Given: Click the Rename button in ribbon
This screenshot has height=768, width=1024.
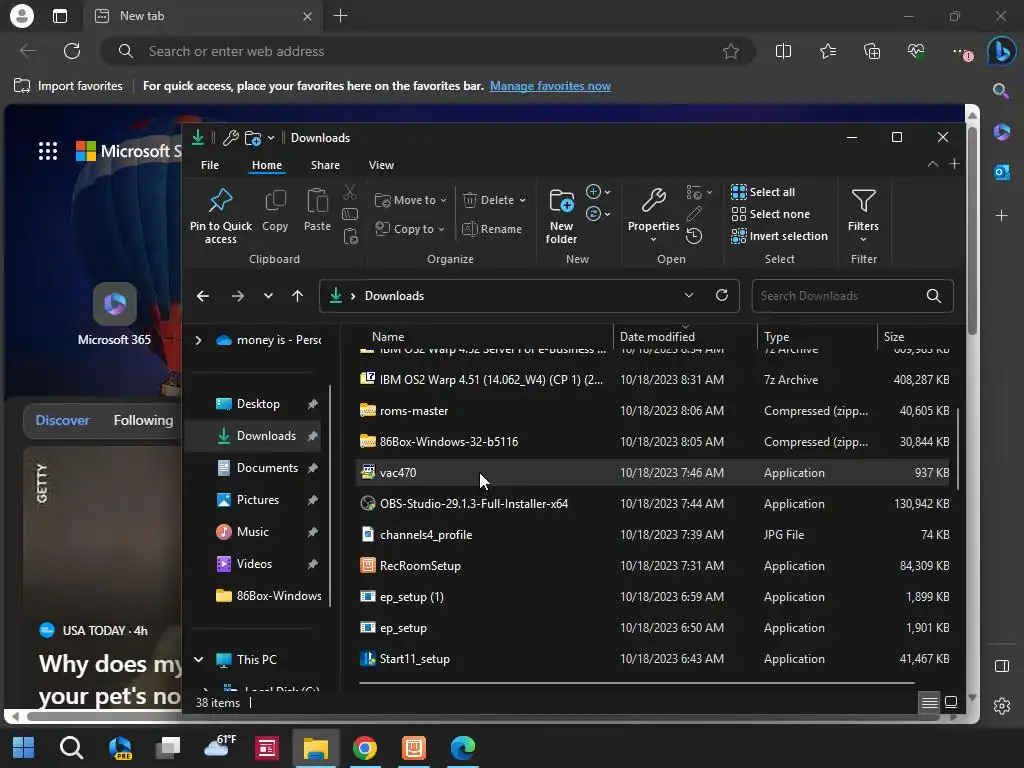Looking at the screenshot, I should 492,229.
